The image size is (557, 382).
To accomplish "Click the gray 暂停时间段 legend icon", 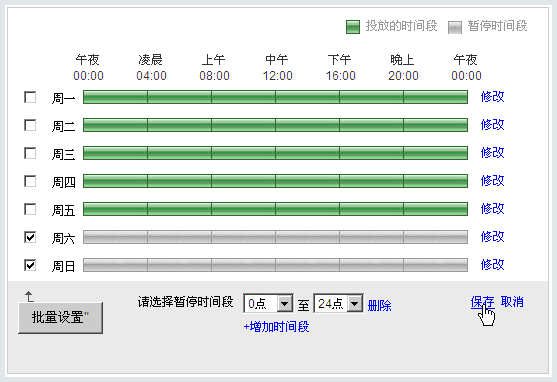I will tap(455, 27).
